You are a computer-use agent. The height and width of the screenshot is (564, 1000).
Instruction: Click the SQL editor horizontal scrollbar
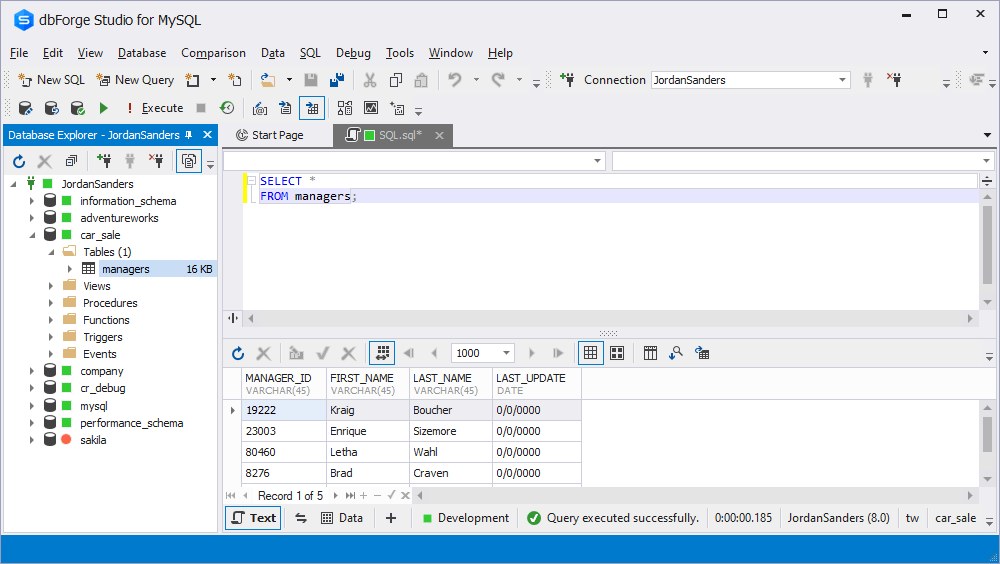(x=610, y=318)
